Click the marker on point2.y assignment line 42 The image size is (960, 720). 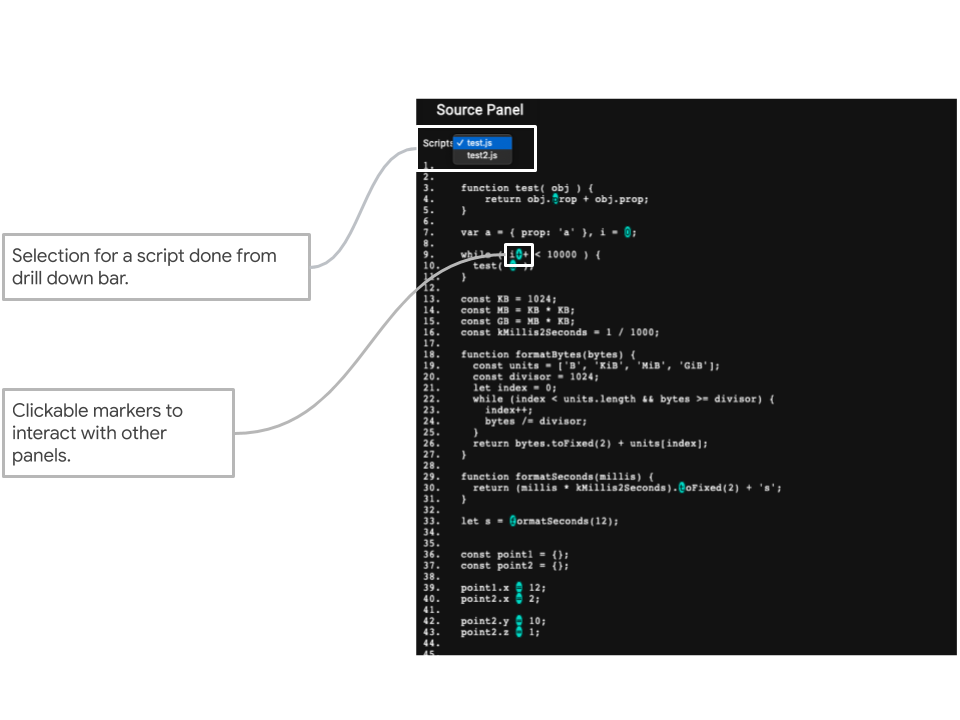(x=519, y=621)
